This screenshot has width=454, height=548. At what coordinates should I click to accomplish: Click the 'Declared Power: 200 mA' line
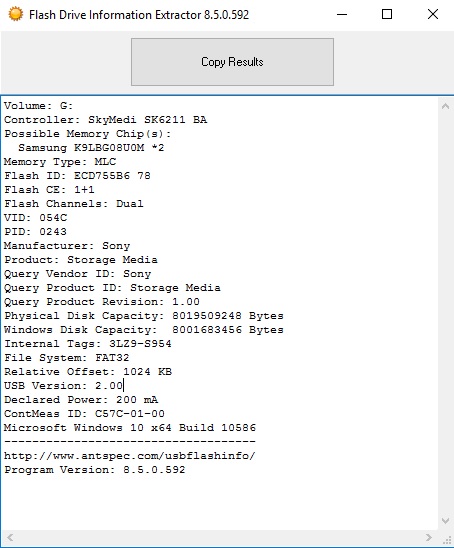pos(81,399)
